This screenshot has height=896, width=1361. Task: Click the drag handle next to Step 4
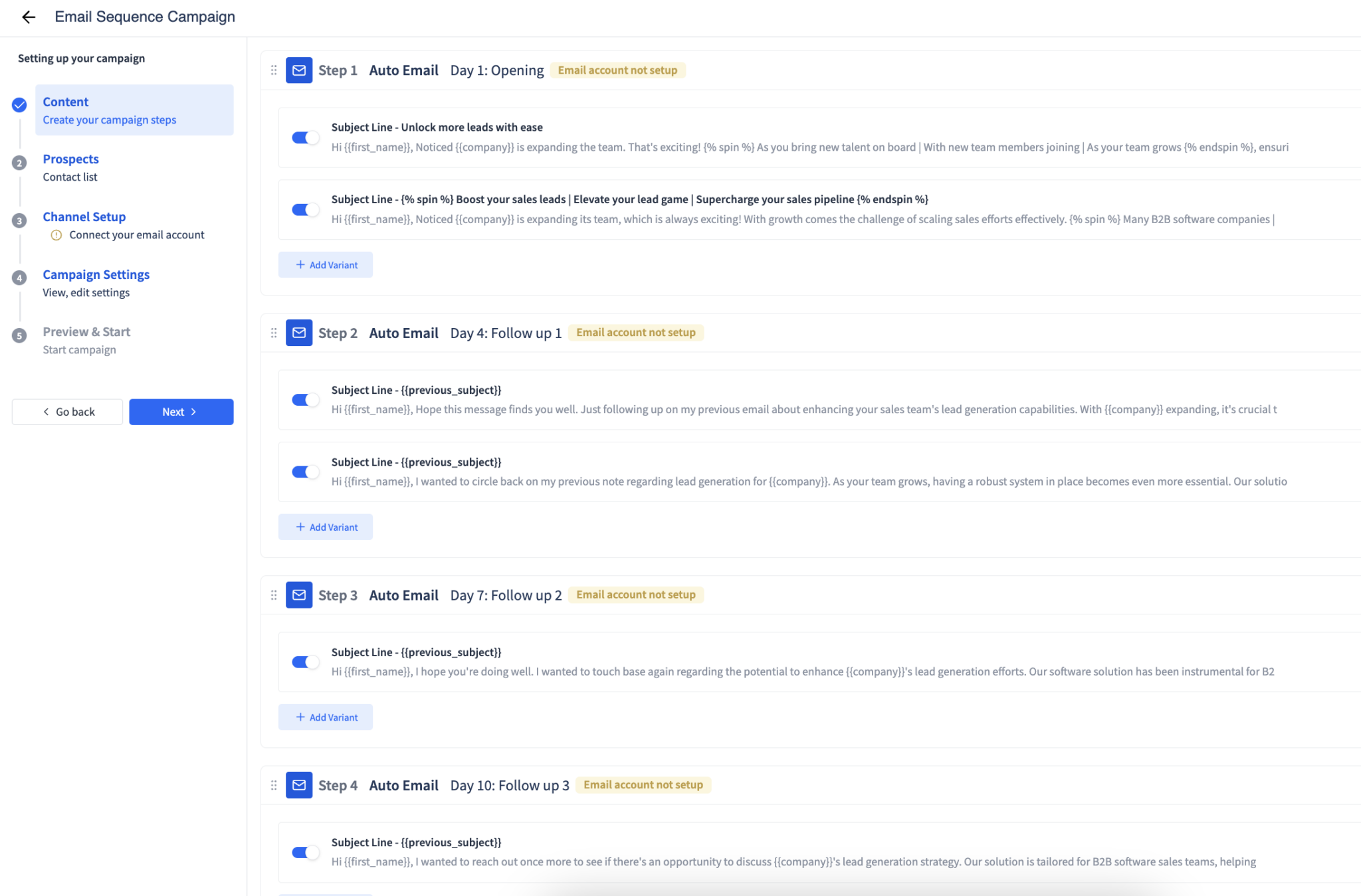(x=273, y=784)
